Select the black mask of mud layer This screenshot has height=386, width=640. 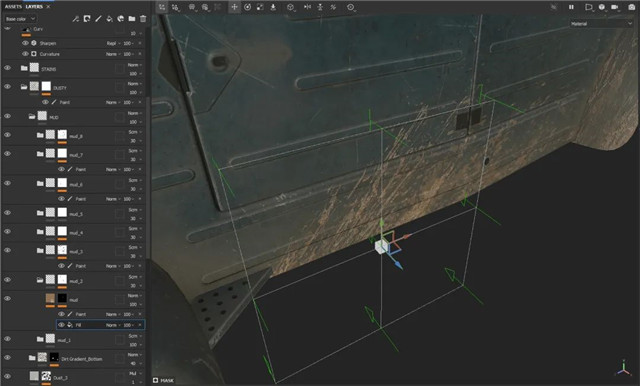62,298
